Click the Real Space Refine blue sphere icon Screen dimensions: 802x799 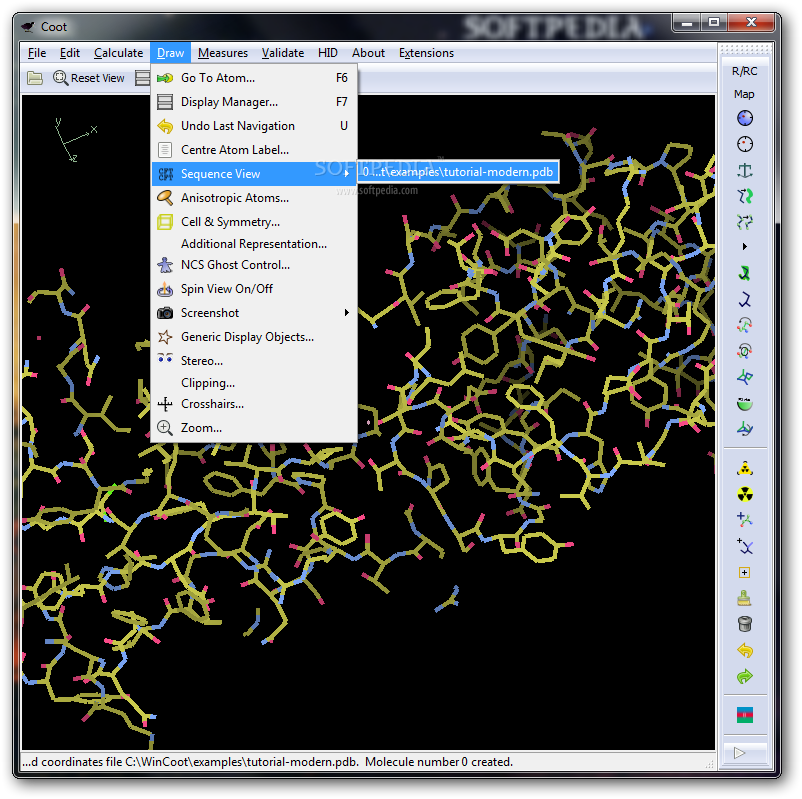pyautogui.click(x=745, y=118)
